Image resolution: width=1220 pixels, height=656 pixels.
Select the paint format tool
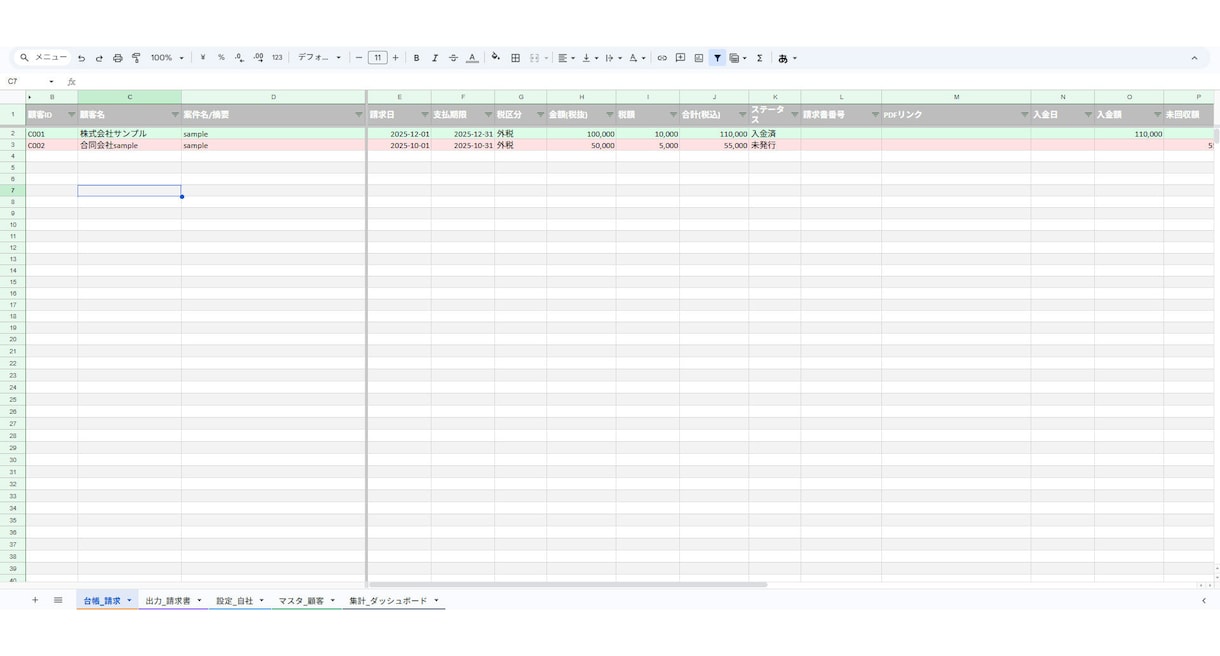(136, 58)
